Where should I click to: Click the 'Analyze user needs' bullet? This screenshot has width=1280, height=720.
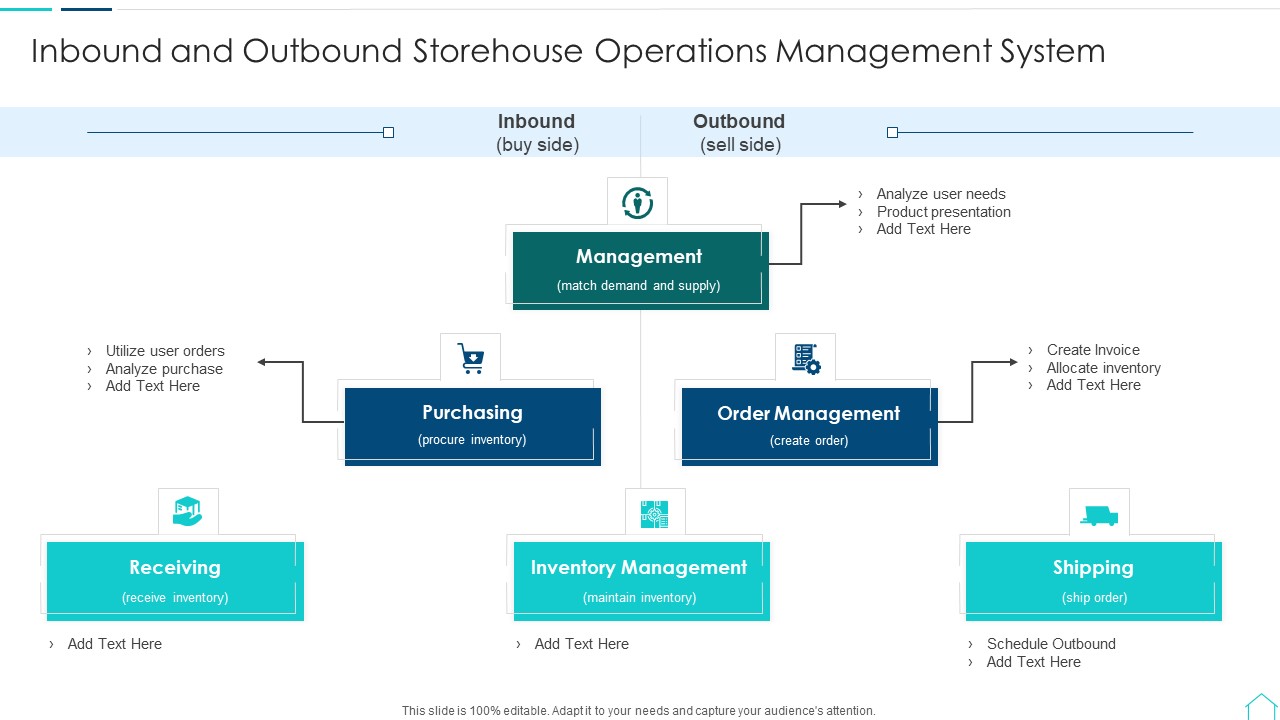(941, 194)
